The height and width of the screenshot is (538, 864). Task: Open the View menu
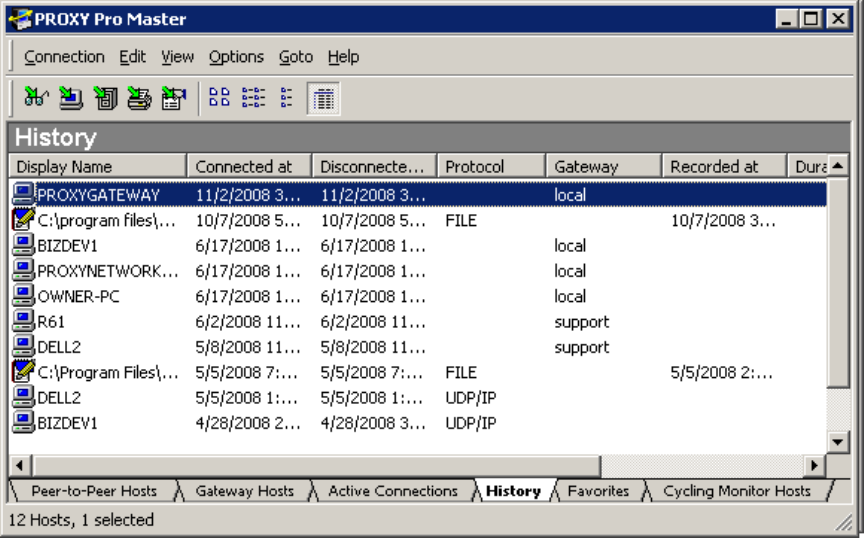click(177, 57)
